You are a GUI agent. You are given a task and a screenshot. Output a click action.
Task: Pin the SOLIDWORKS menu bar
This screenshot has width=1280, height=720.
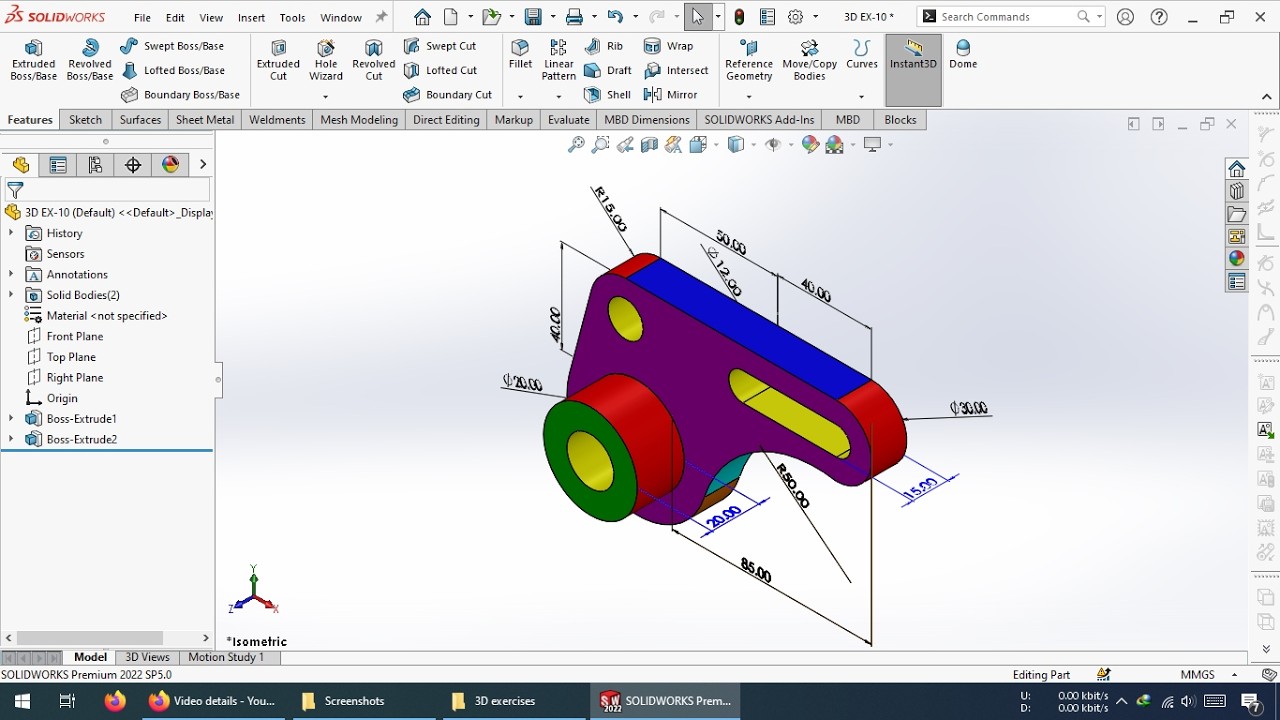coord(381,17)
